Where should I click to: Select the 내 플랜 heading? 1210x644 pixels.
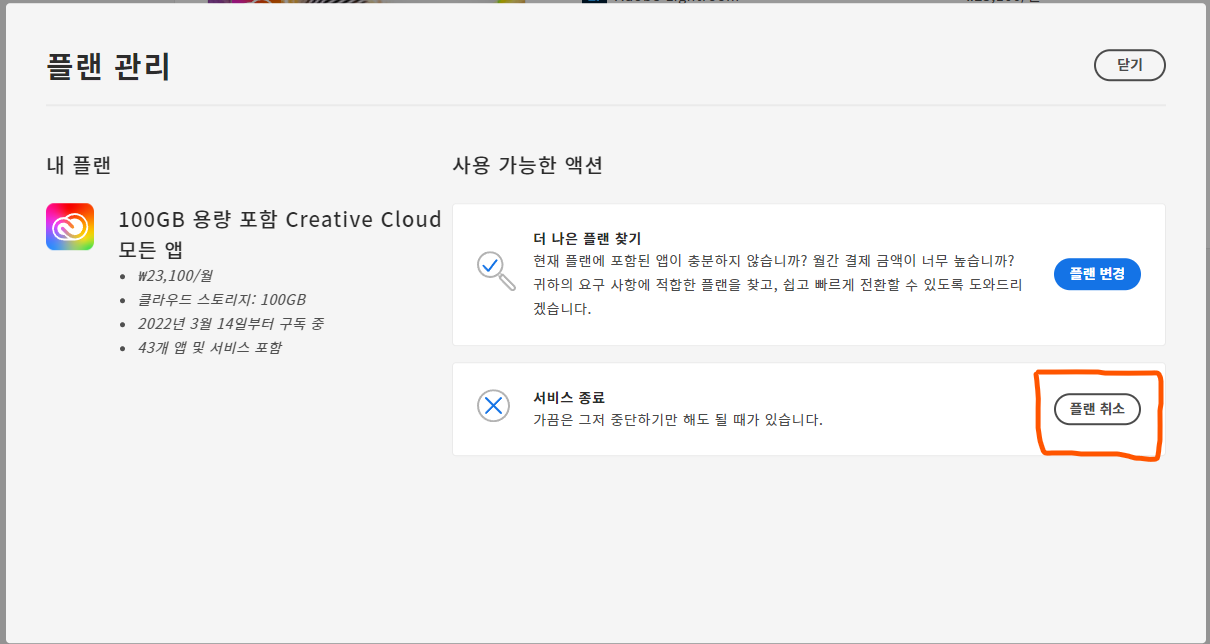(x=79, y=165)
